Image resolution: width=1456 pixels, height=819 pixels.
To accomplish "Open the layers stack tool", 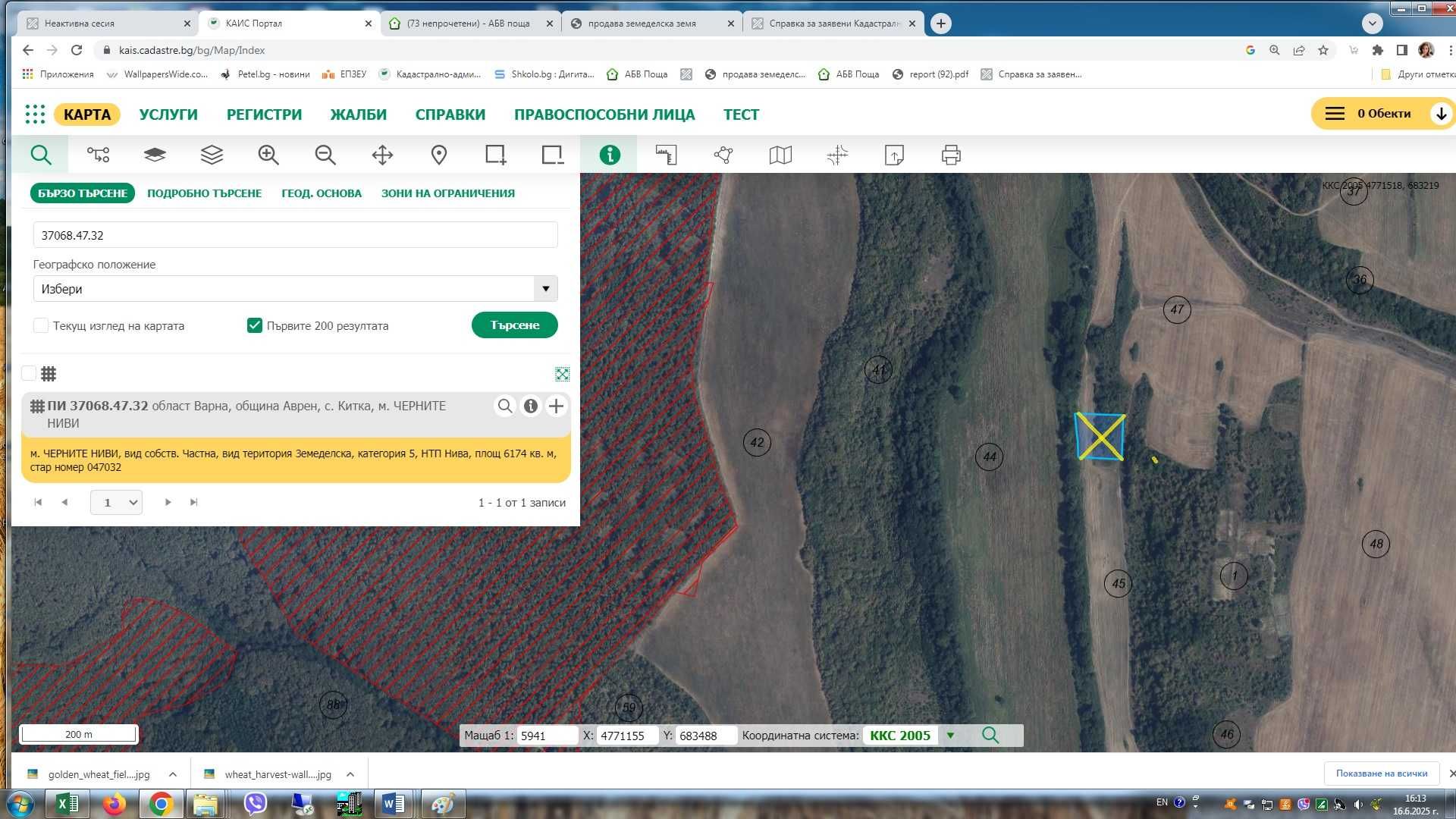I will click(x=212, y=155).
